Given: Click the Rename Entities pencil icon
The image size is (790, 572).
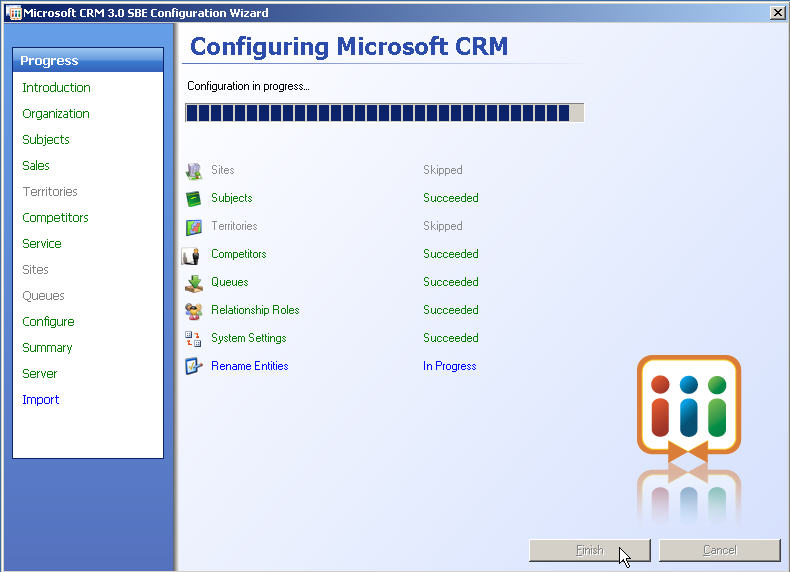Looking at the screenshot, I should pos(193,366).
